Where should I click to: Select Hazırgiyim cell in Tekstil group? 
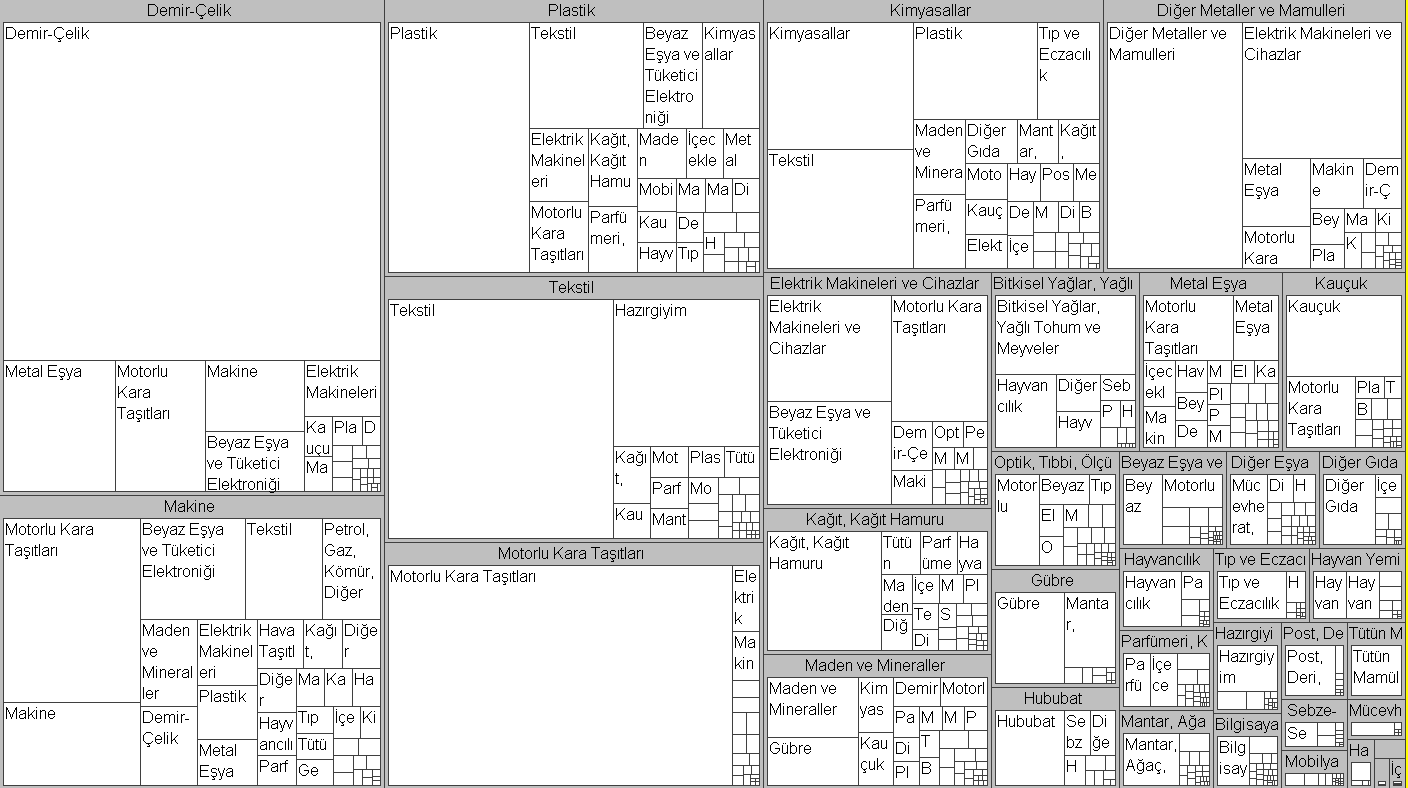686,373
